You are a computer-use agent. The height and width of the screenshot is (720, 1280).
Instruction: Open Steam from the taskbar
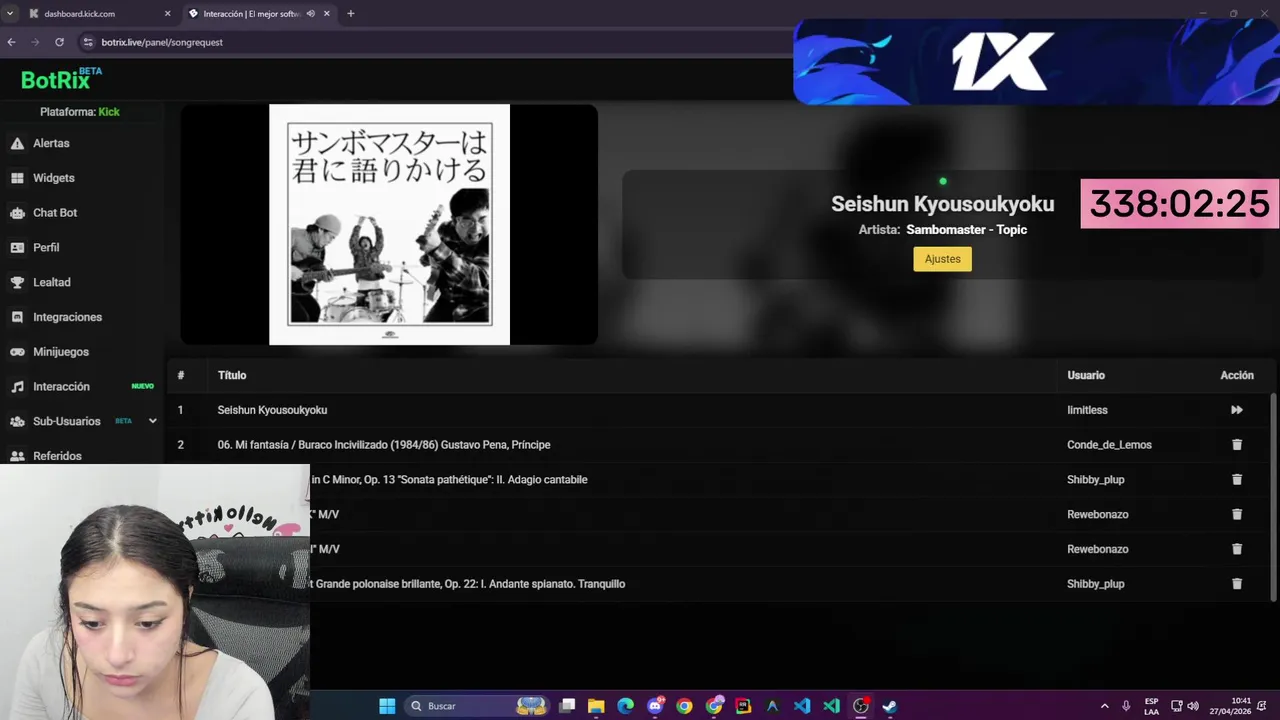890,706
